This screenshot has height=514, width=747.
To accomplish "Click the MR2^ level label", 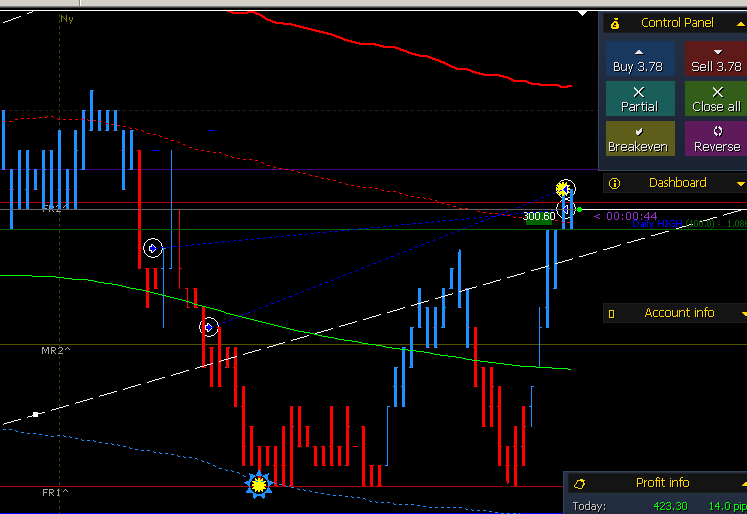I will pyautogui.click(x=56, y=351).
